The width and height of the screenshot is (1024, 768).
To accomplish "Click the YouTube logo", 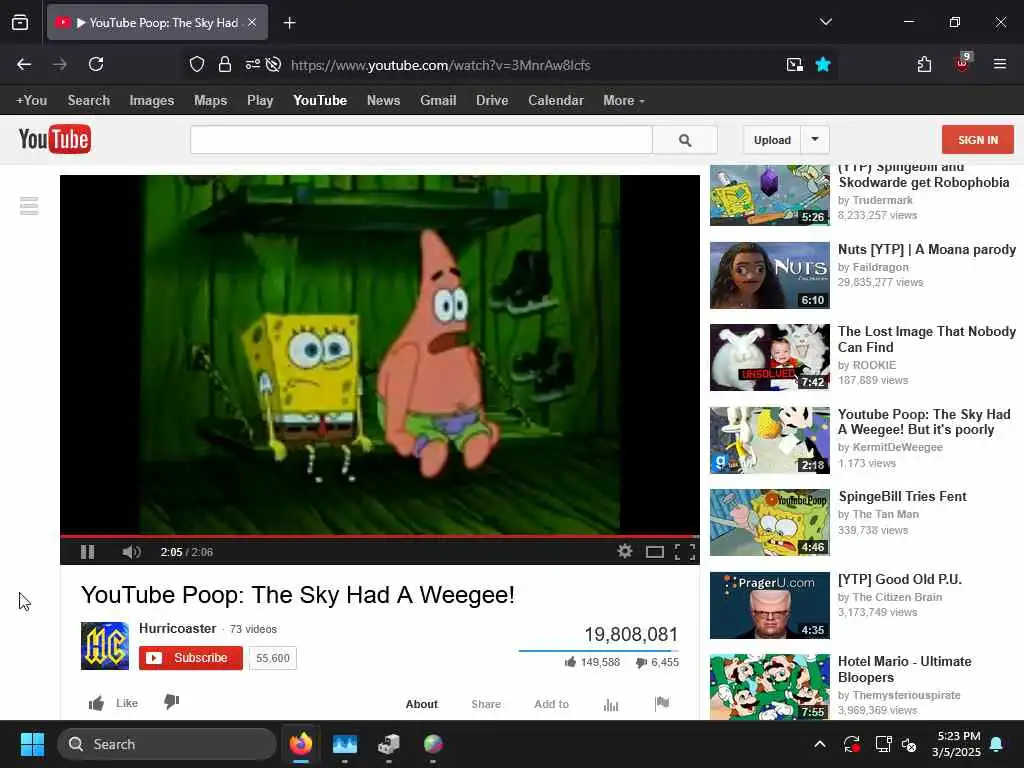I will [55, 139].
